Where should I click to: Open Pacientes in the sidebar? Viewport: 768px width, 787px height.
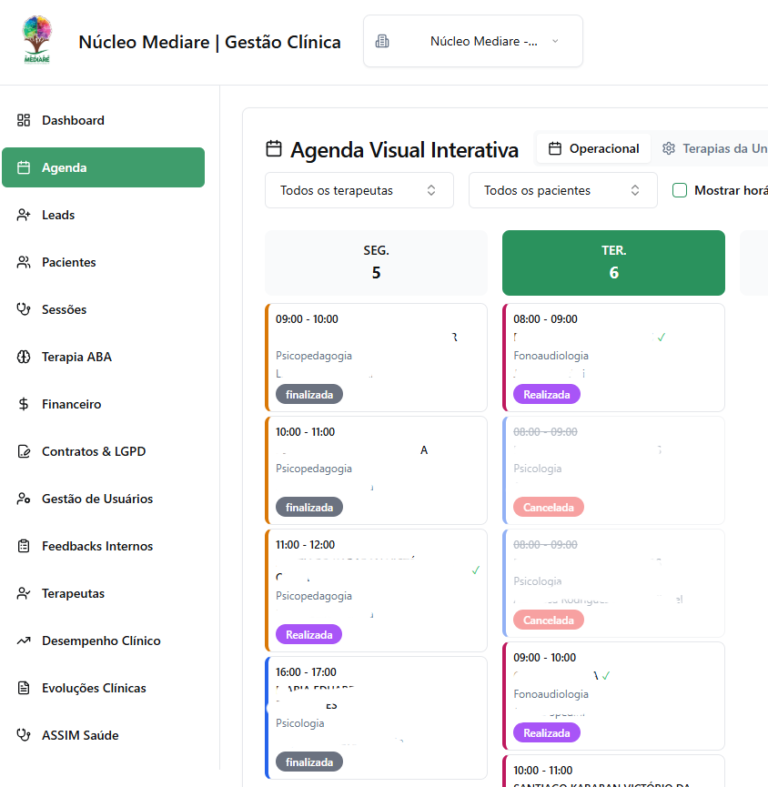tap(69, 263)
